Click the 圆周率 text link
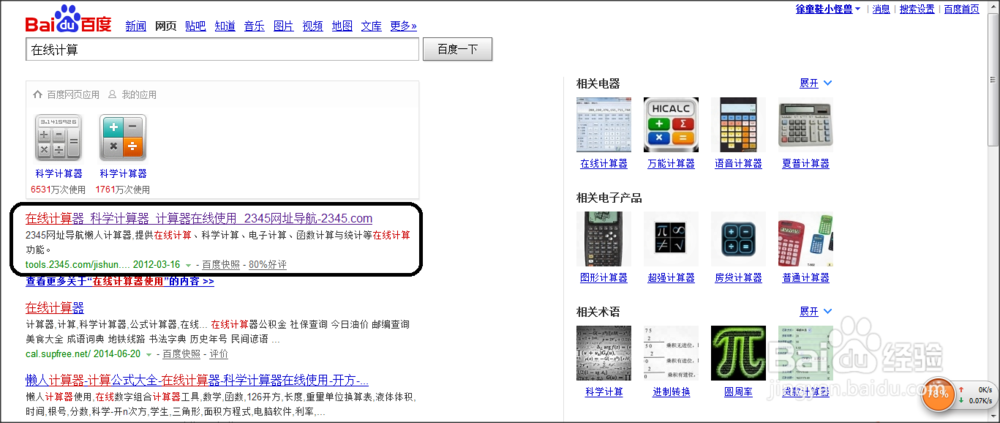The height and width of the screenshot is (423, 1000). (x=739, y=392)
